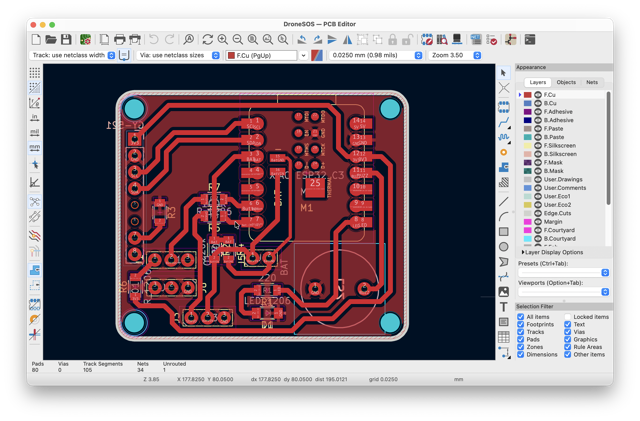This screenshot has width=640, height=421.
Task: Switch to the Objects tab
Action: click(x=566, y=82)
